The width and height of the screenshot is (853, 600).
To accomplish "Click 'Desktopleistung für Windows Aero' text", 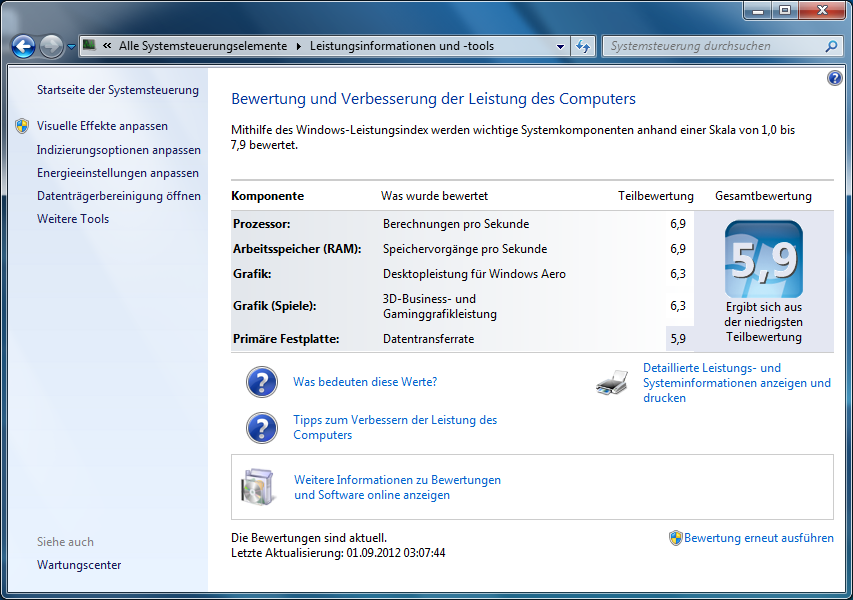I will (x=474, y=274).
